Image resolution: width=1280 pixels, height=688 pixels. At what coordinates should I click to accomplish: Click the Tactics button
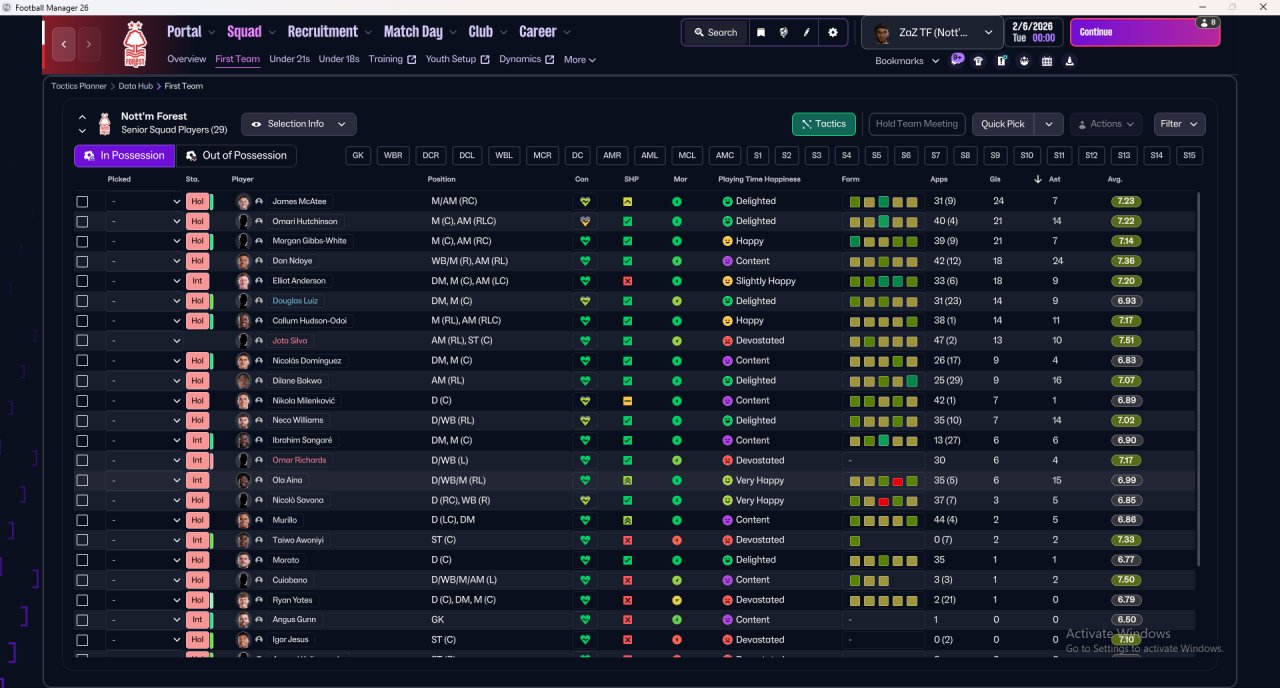[823, 124]
